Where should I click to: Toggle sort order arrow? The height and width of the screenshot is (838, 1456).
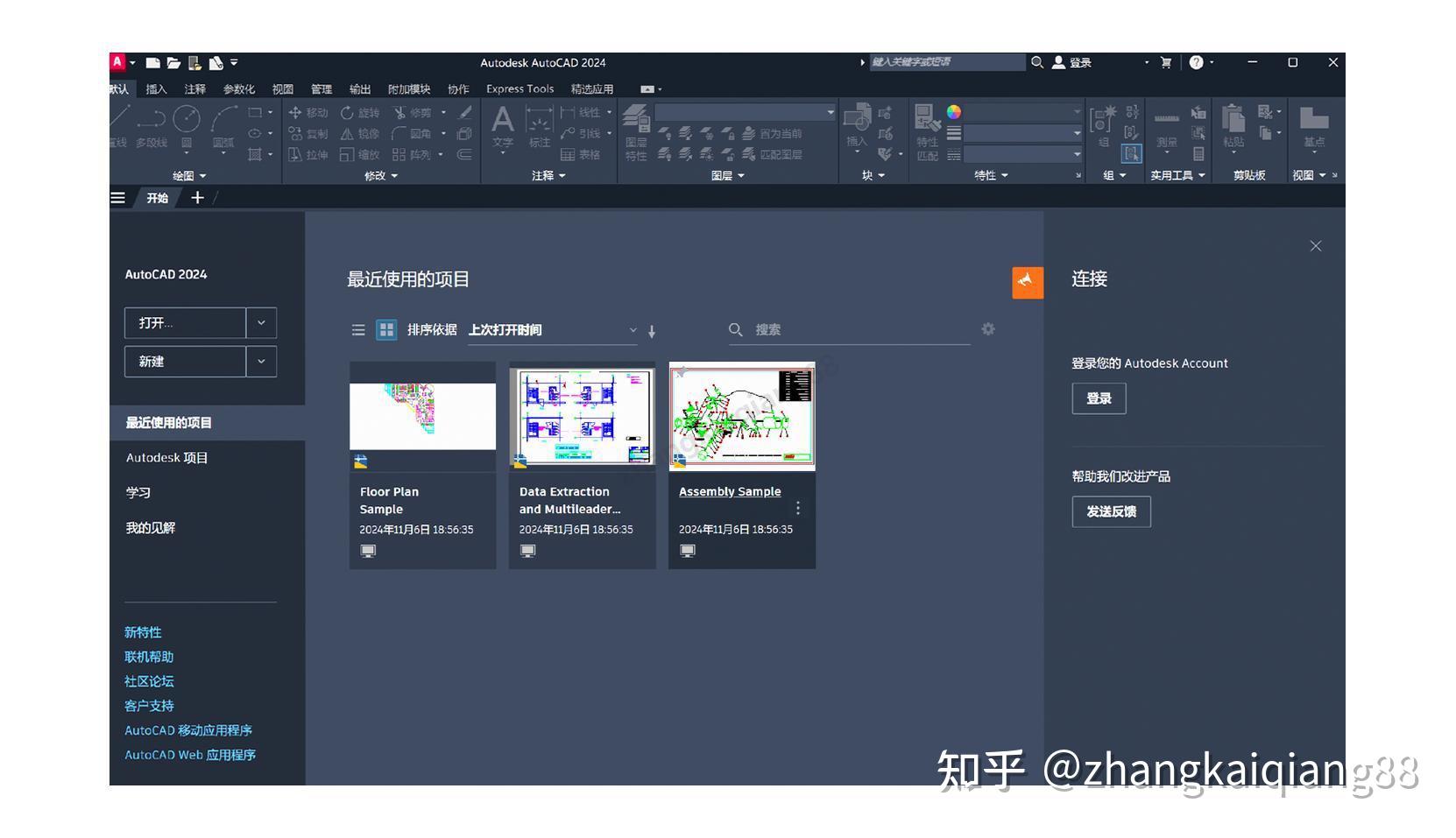pyautogui.click(x=652, y=331)
